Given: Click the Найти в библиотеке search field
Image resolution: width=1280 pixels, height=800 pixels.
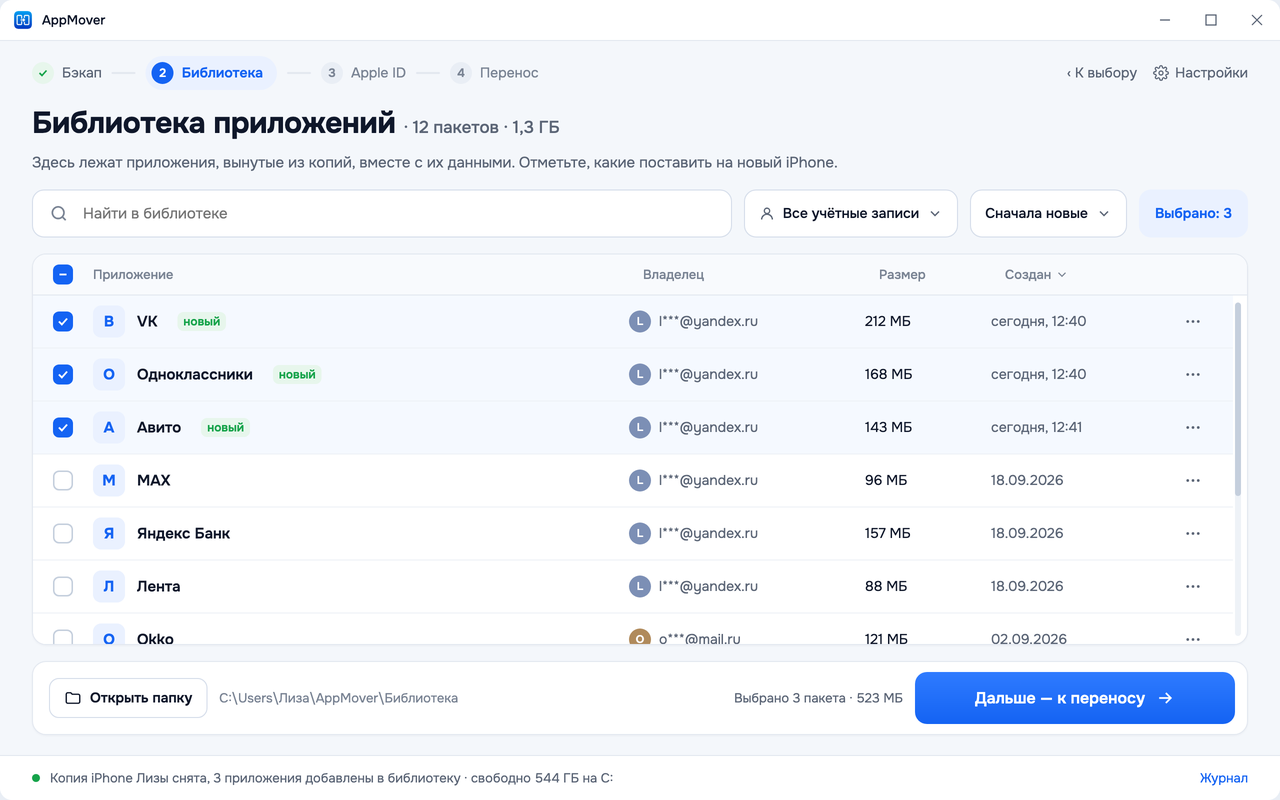Looking at the screenshot, I should pos(382,214).
